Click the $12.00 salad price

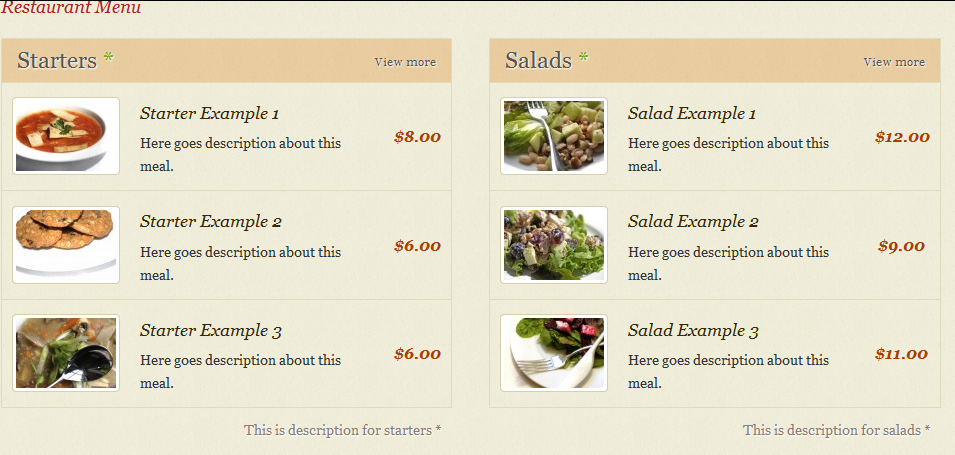[x=902, y=137]
